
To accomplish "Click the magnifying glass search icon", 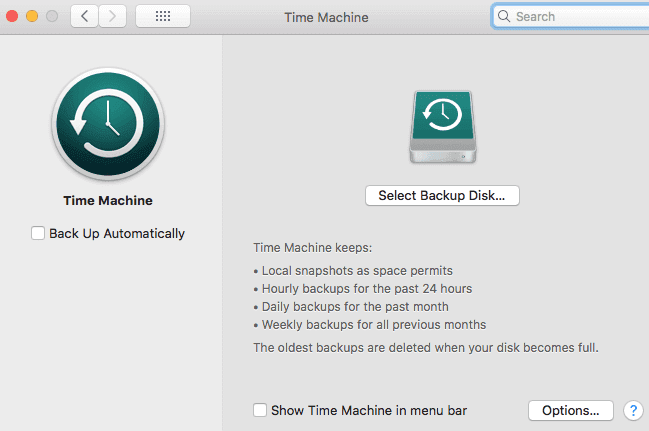I will click(x=504, y=16).
